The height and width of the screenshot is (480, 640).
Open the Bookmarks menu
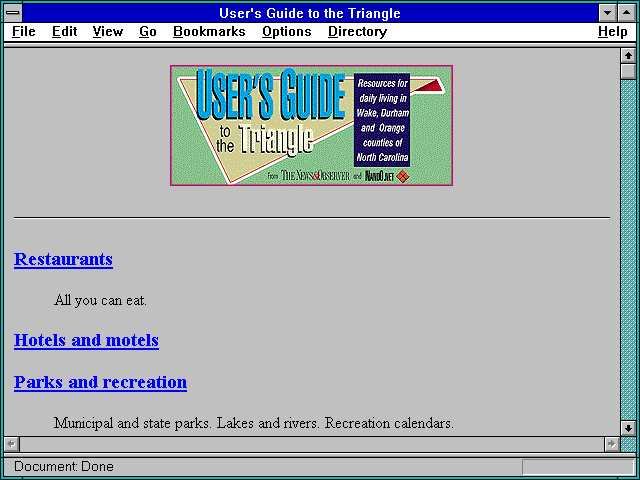click(209, 32)
